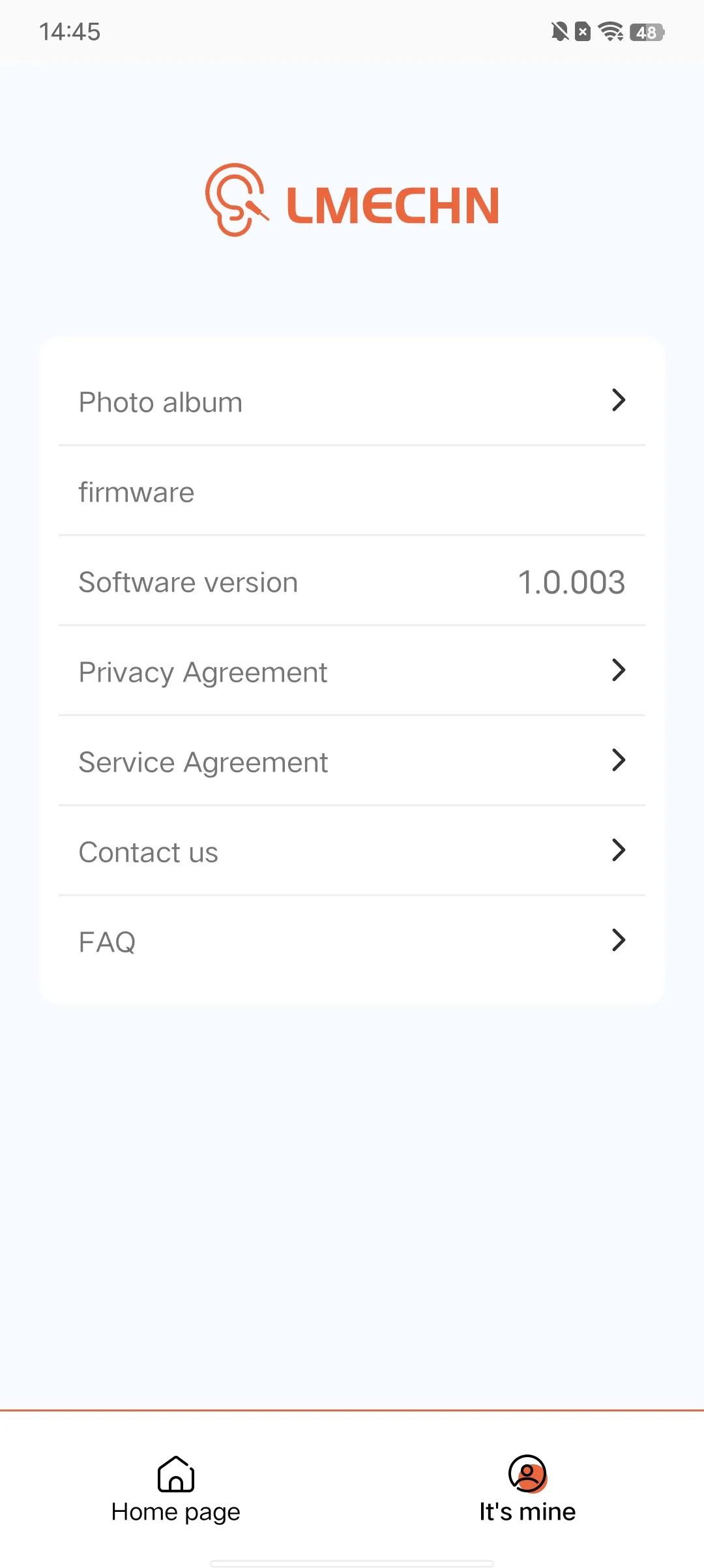Expand Photo album with its chevron

619,400
